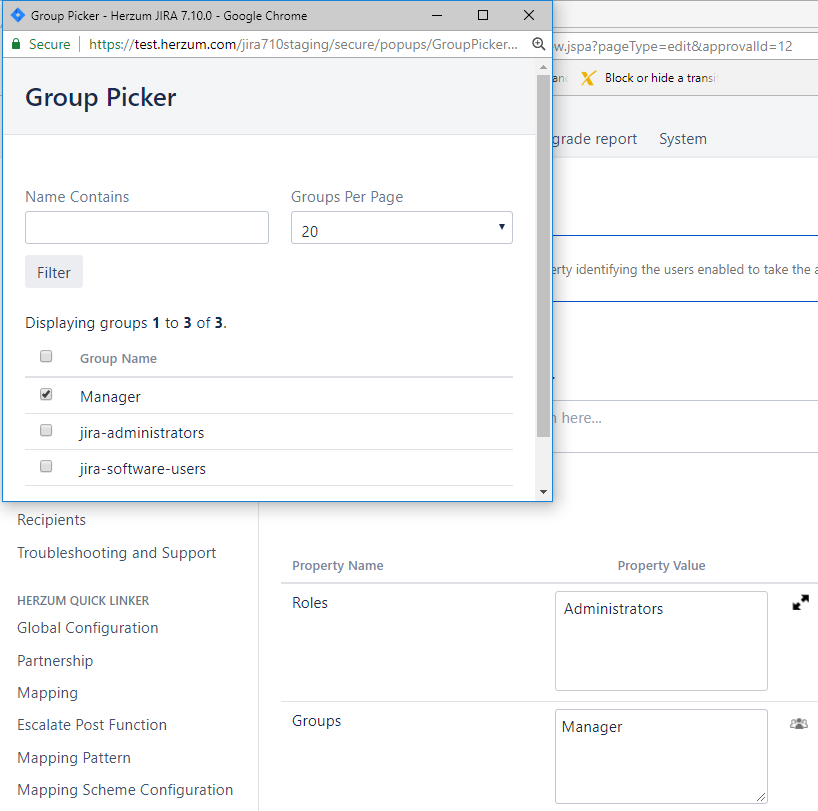Open the Mapping sidebar link
This screenshot has width=818, height=811.
pyautogui.click(x=47, y=693)
